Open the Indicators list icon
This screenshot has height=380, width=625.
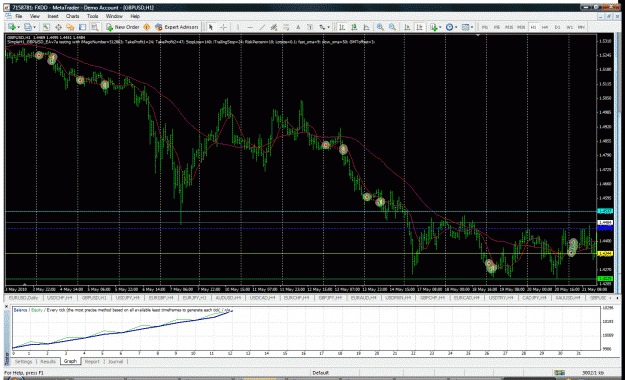434,27
